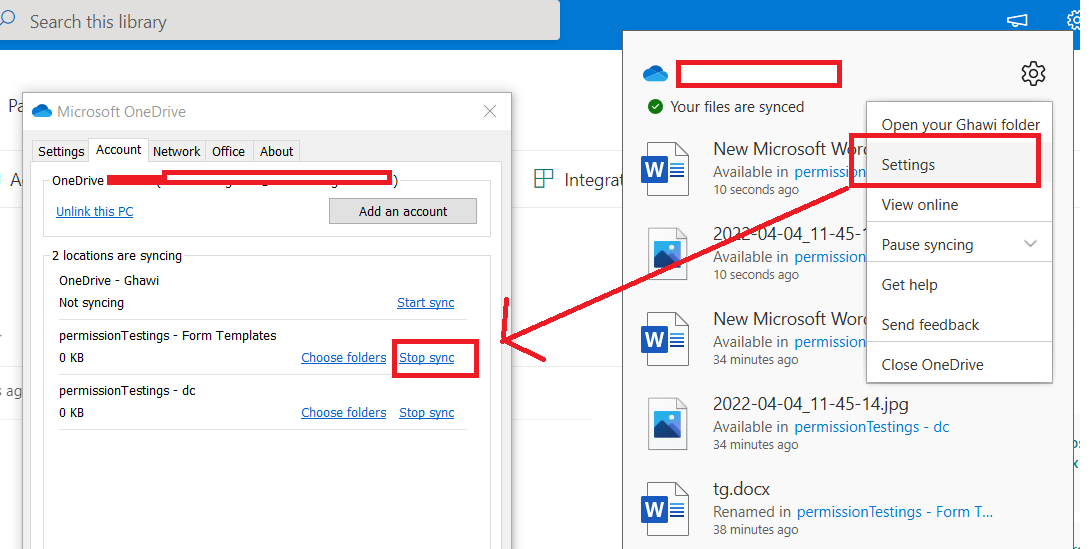Click the green synced checkmark status icon

click(655, 107)
